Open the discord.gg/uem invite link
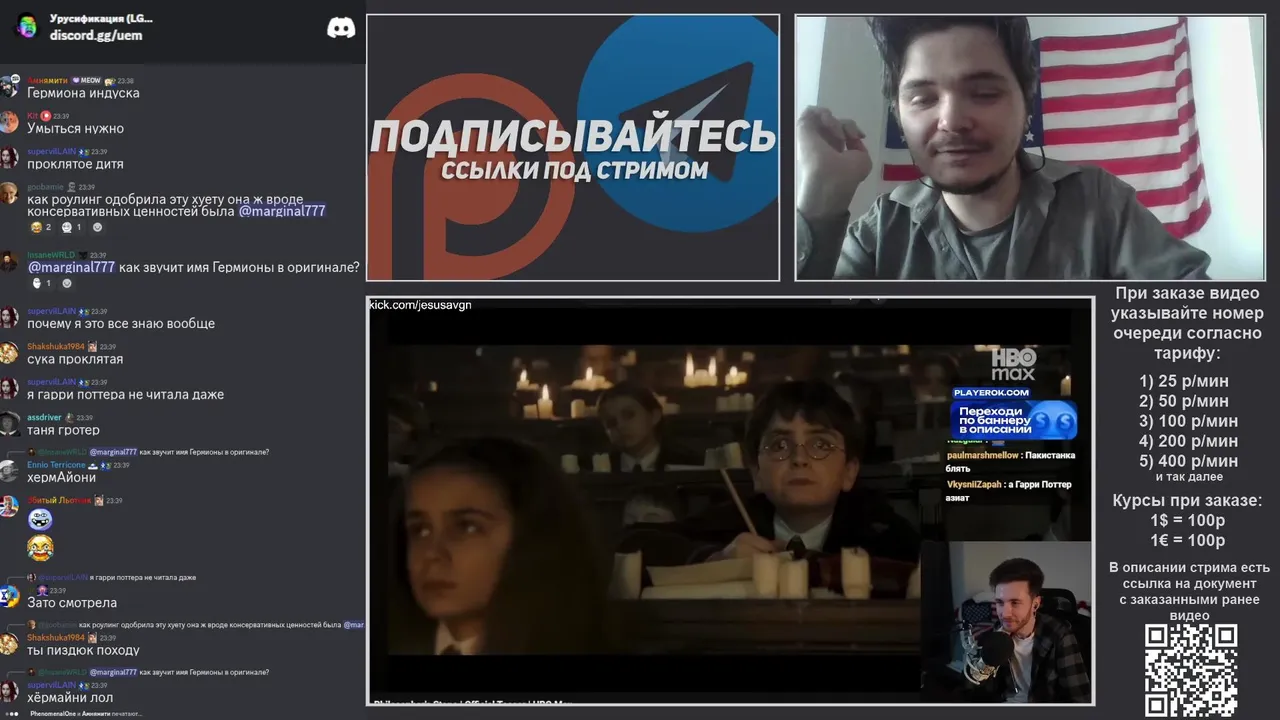The height and width of the screenshot is (720, 1280). [x=96, y=35]
